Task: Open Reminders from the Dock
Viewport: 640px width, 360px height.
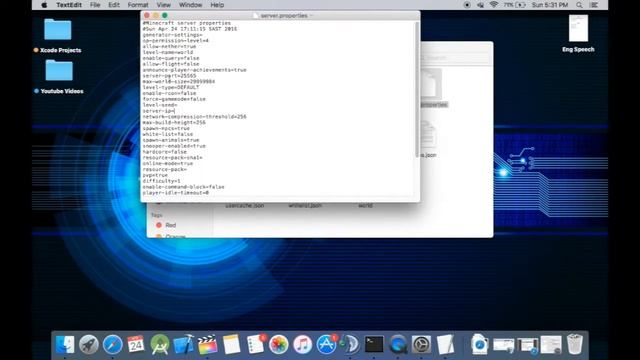Action: (256, 345)
